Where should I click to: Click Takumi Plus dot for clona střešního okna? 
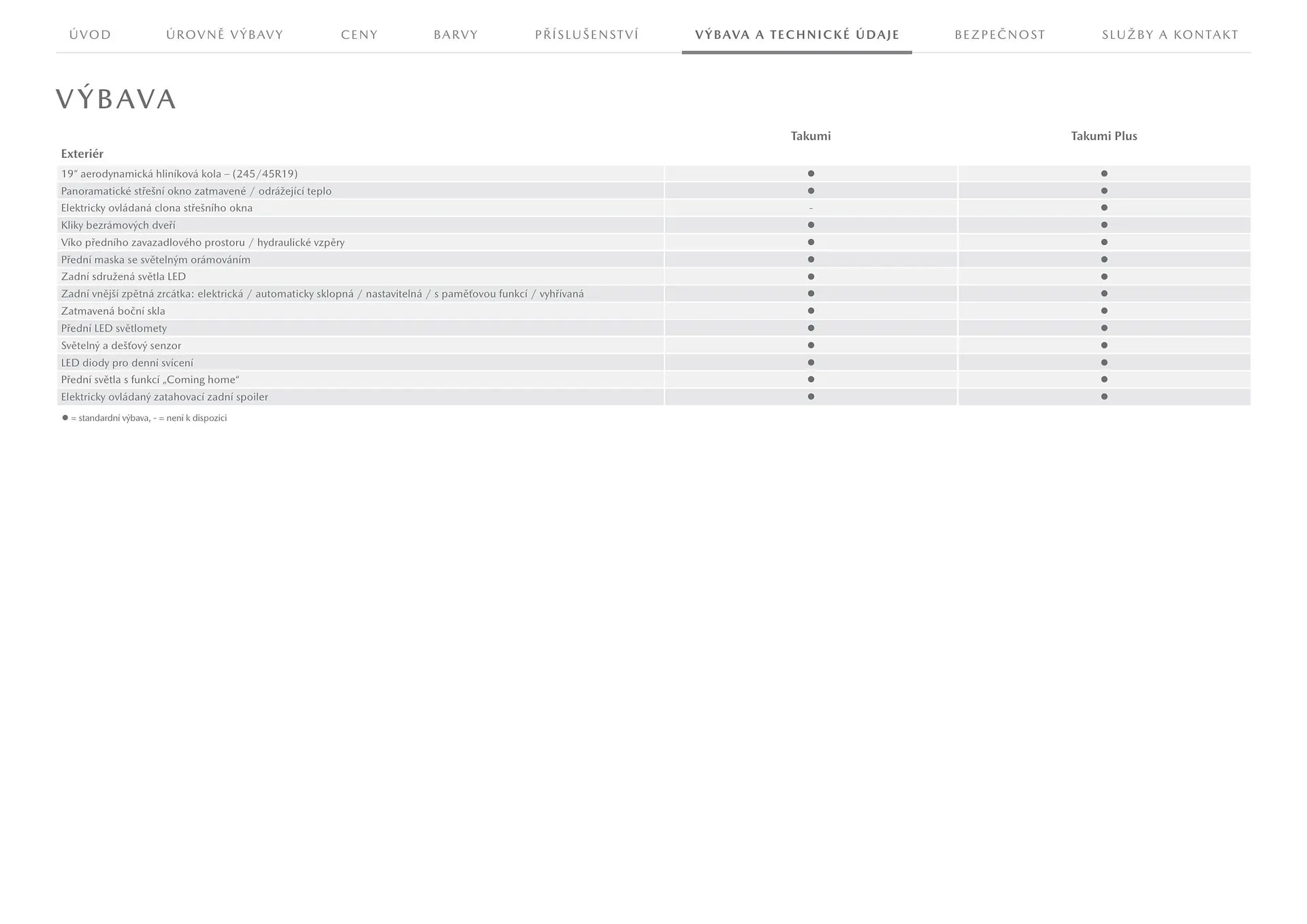[1104, 208]
